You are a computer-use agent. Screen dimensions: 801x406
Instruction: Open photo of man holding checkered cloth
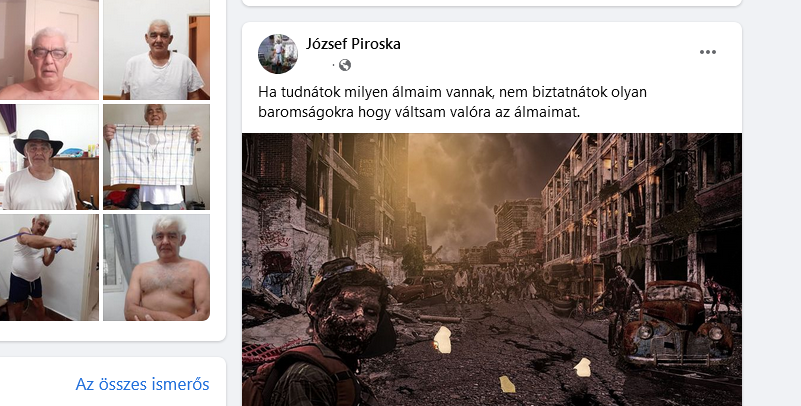click(156, 157)
